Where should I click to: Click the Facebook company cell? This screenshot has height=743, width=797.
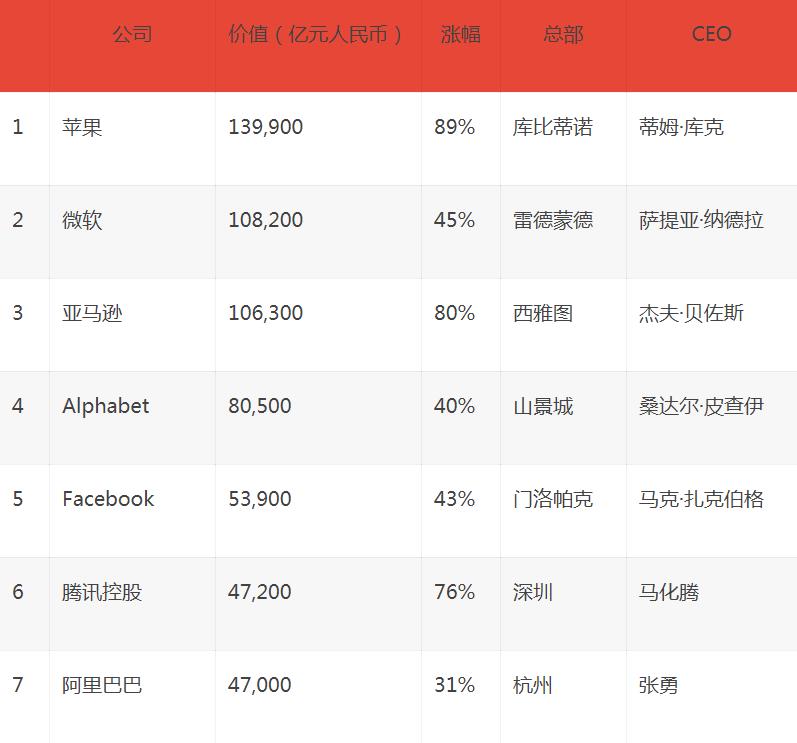point(108,499)
